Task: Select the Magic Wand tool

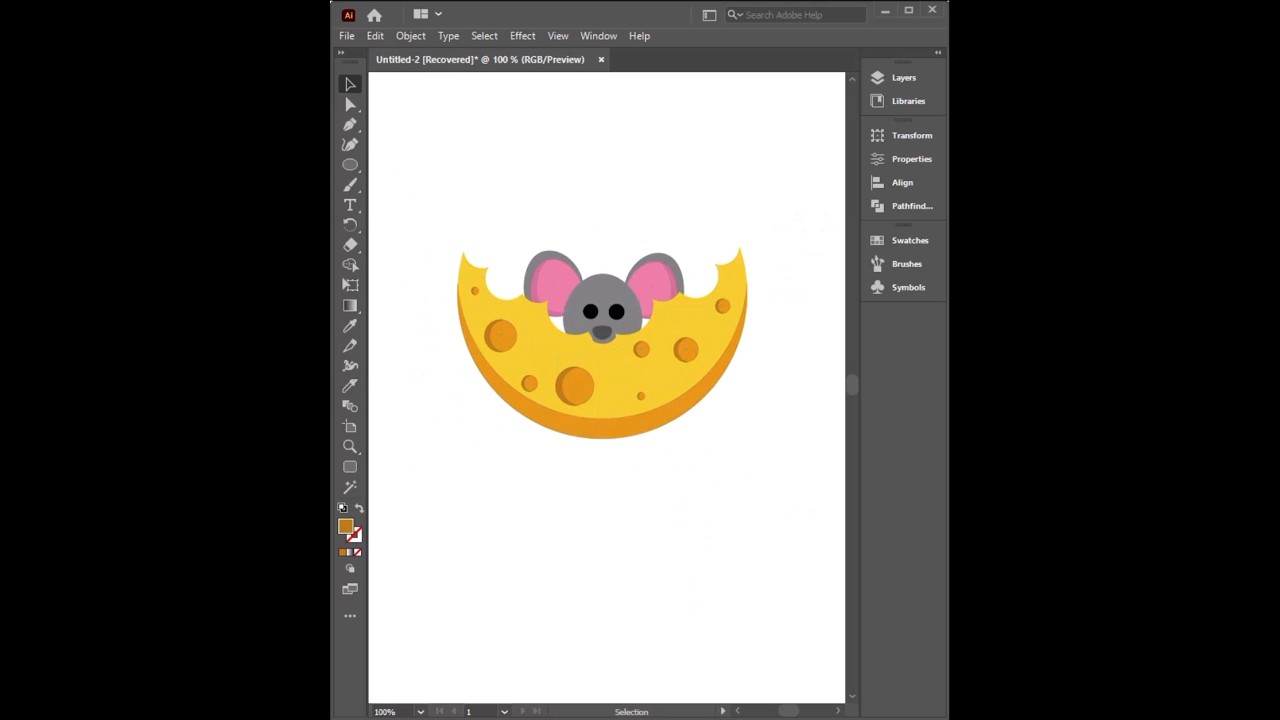Action: tap(350, 487)
